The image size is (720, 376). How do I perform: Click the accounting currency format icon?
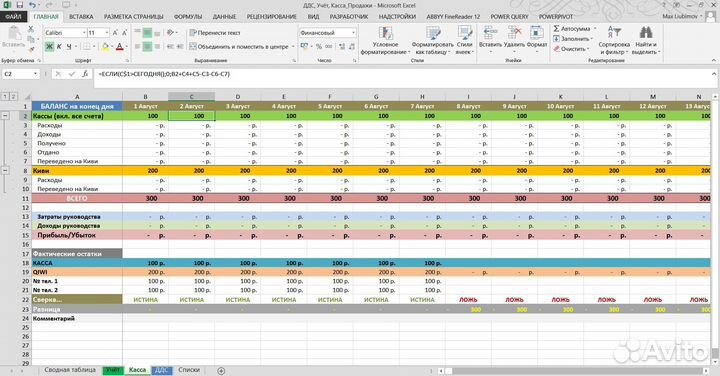click(x=304, y=46)
